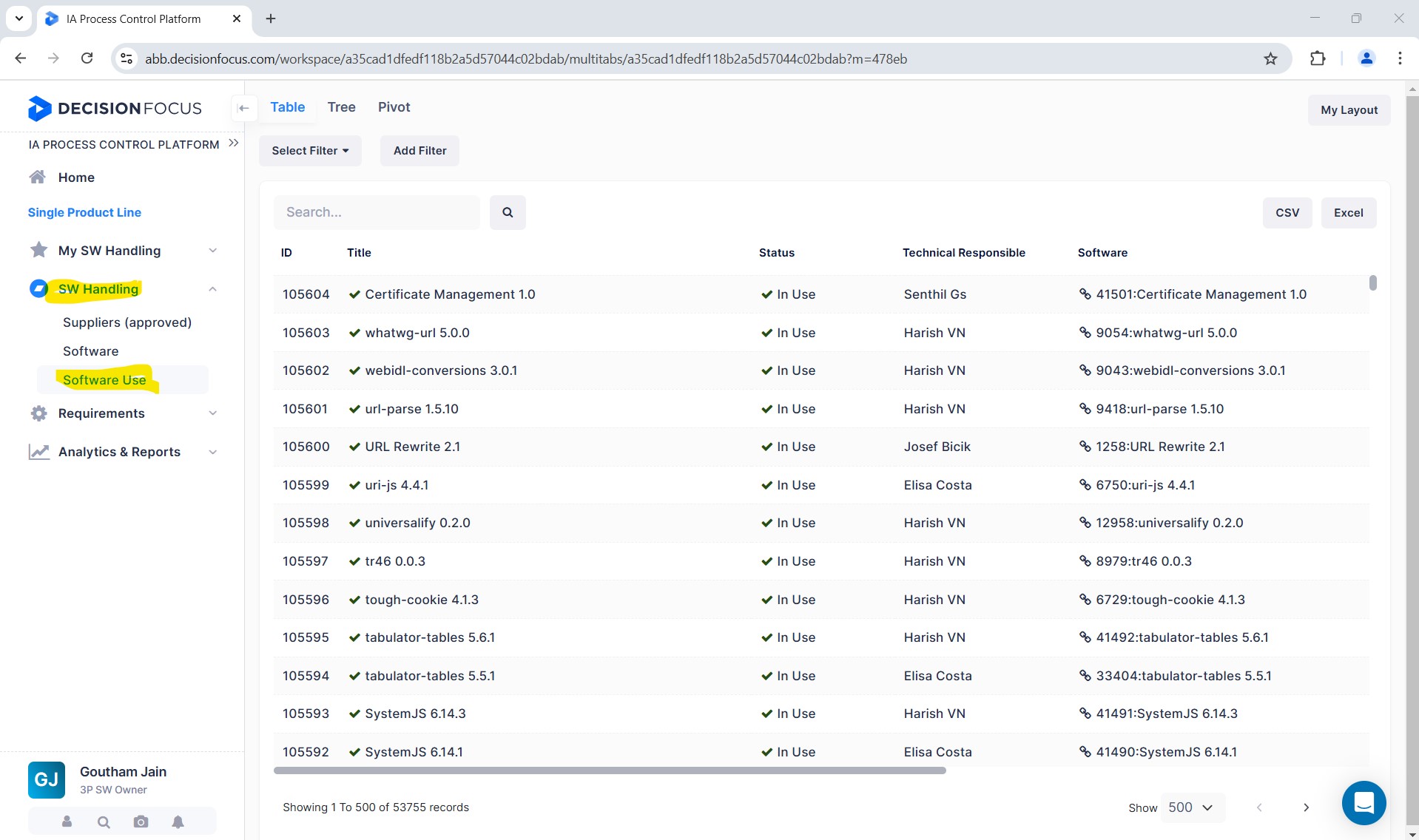This screenshot has width=1419, height=840.
Task: Focus the Search input field
Action: point(377,212)
